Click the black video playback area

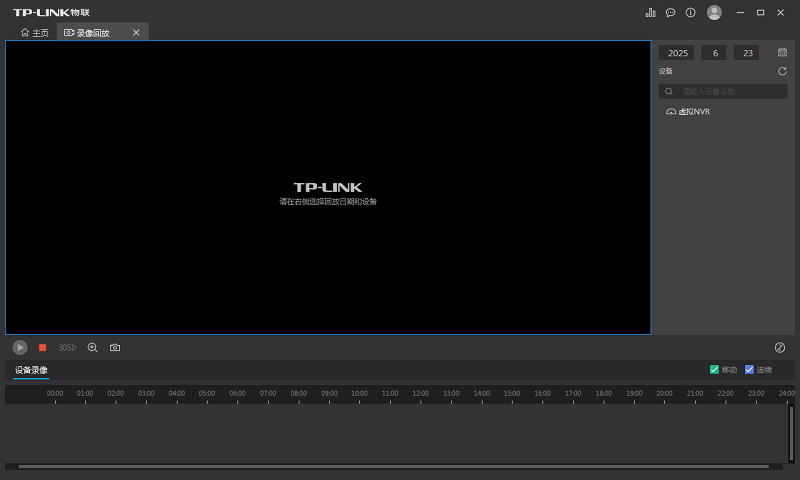(328, 187)
